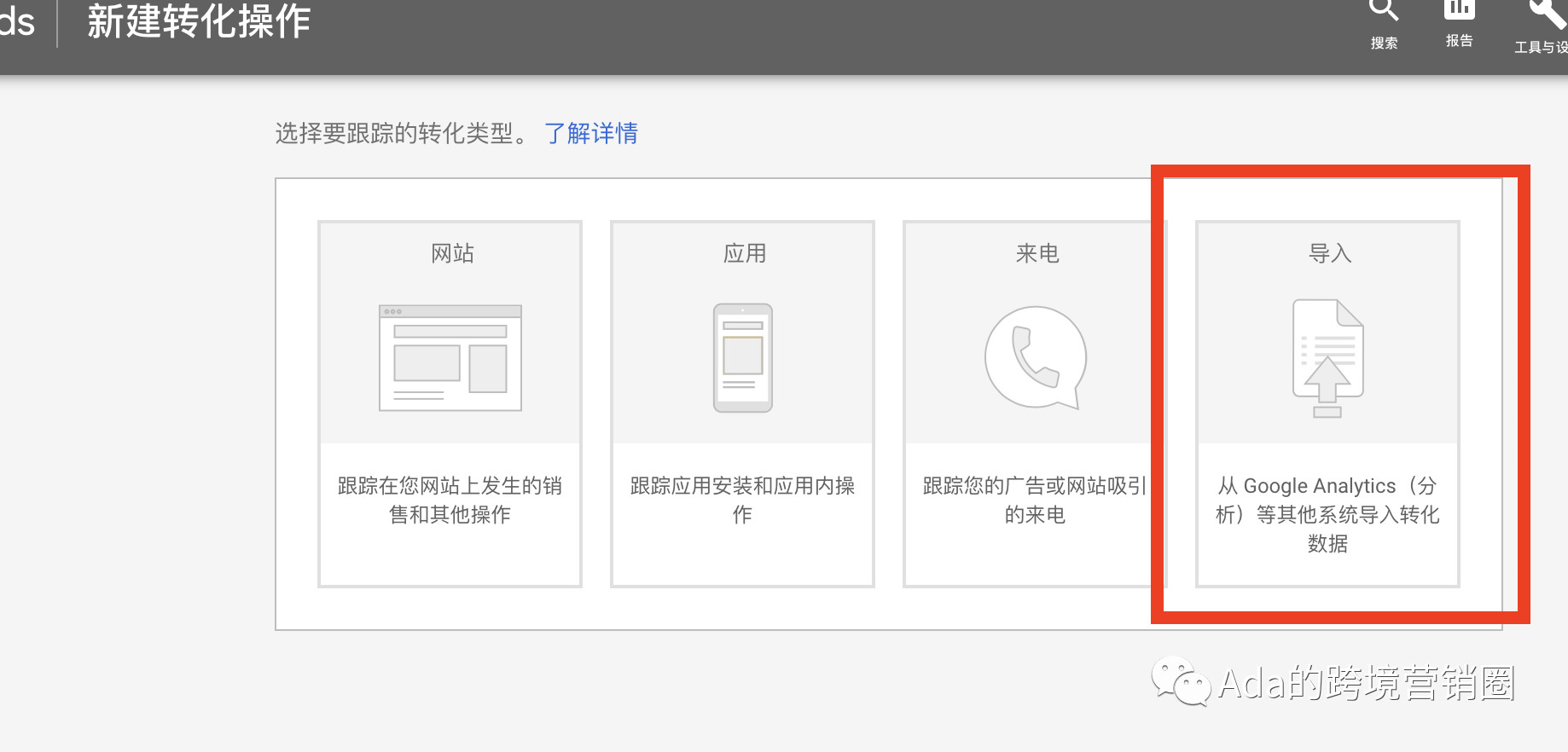Click the import document upload icon
The width and height of the screenshot is (1568, 752).
[x=1328, y=358]
